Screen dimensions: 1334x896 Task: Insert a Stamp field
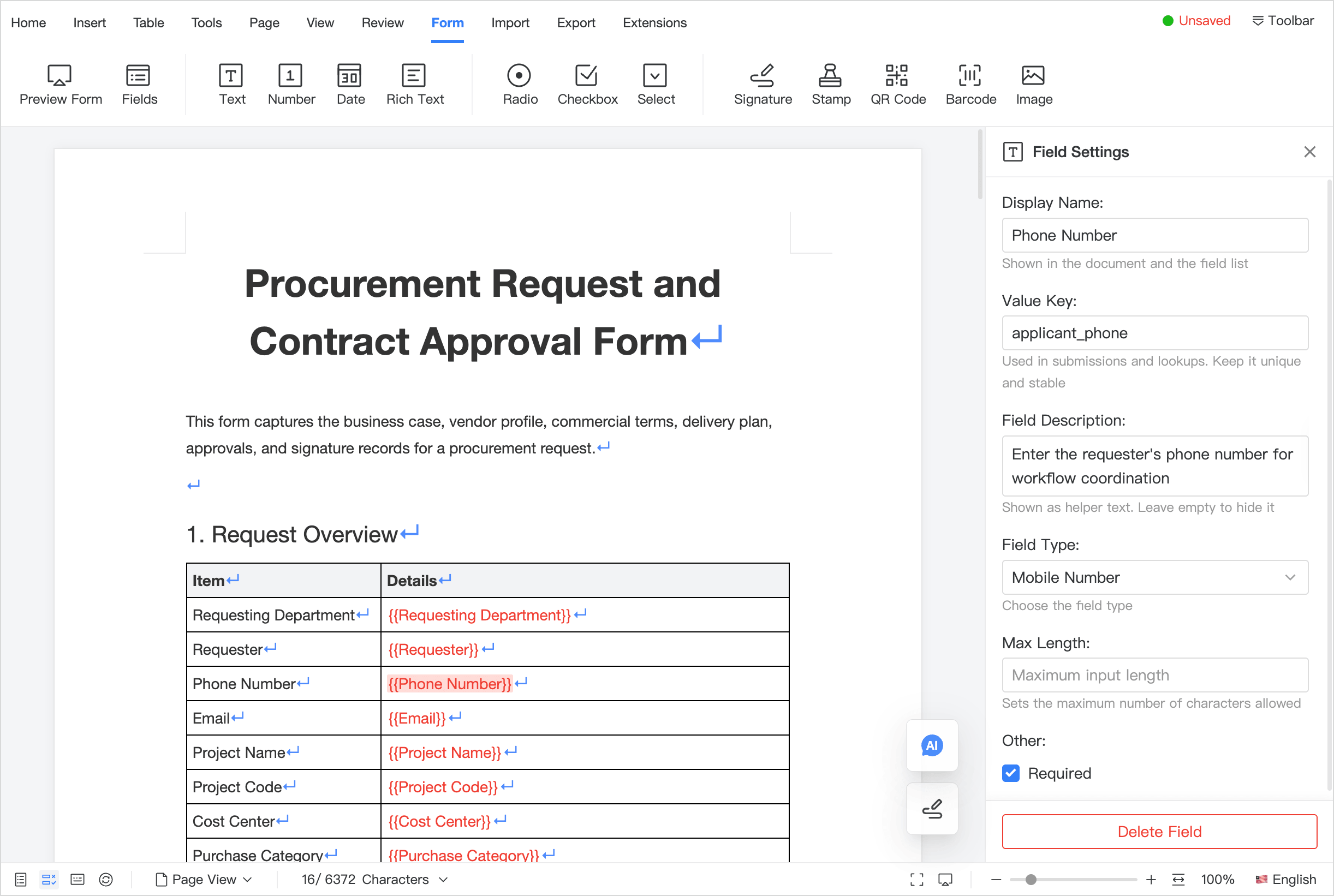[830, 85]
